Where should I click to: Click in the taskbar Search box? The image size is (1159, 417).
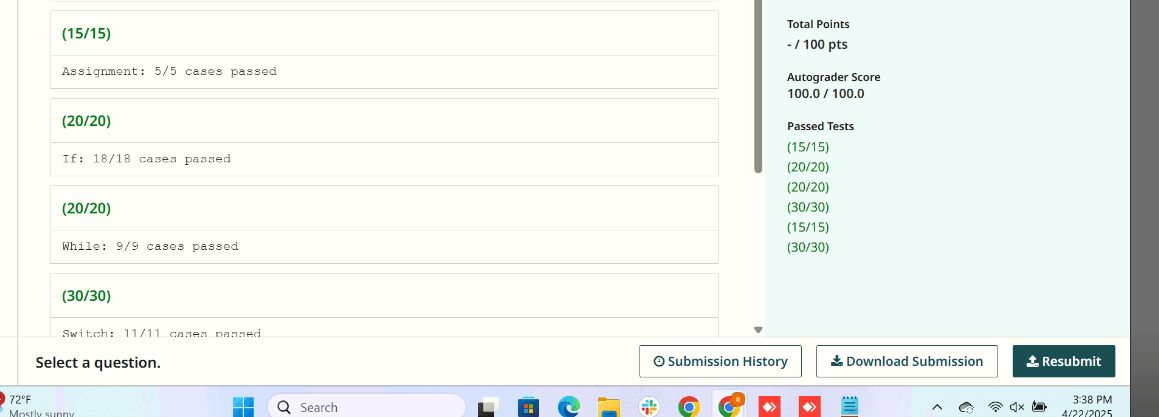point(366,407)
